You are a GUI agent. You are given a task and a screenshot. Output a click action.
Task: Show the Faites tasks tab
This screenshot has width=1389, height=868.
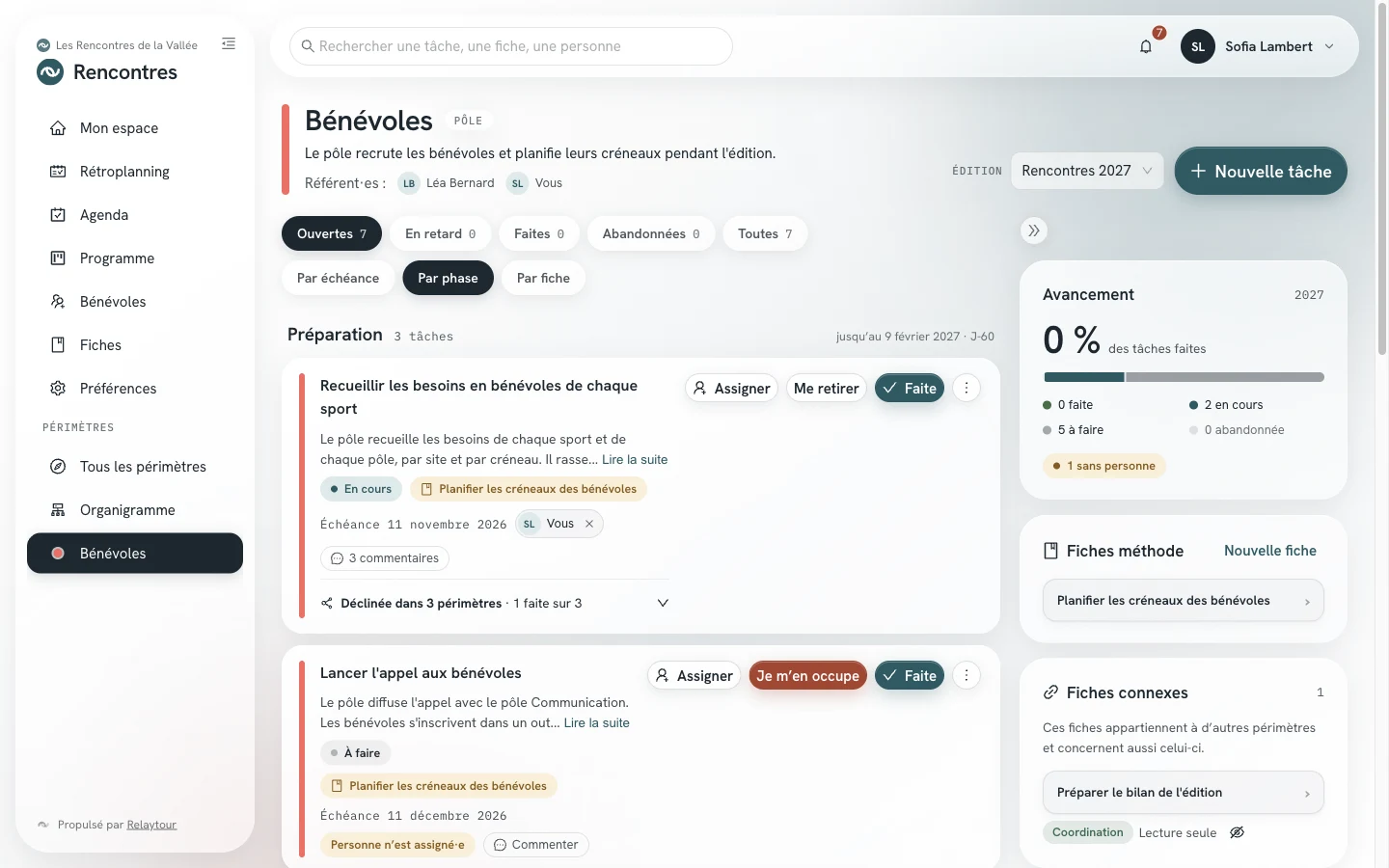click(x=539, y=233)
